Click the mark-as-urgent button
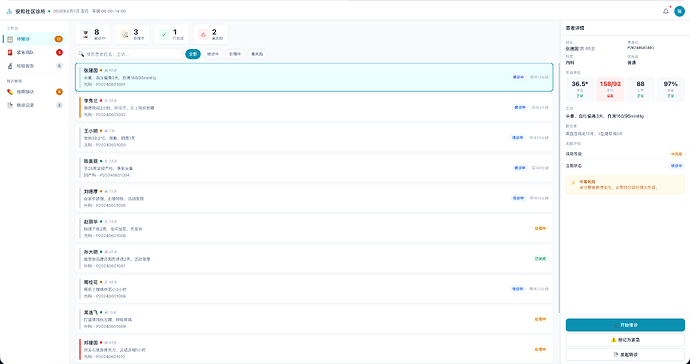 tap(625, 340)
